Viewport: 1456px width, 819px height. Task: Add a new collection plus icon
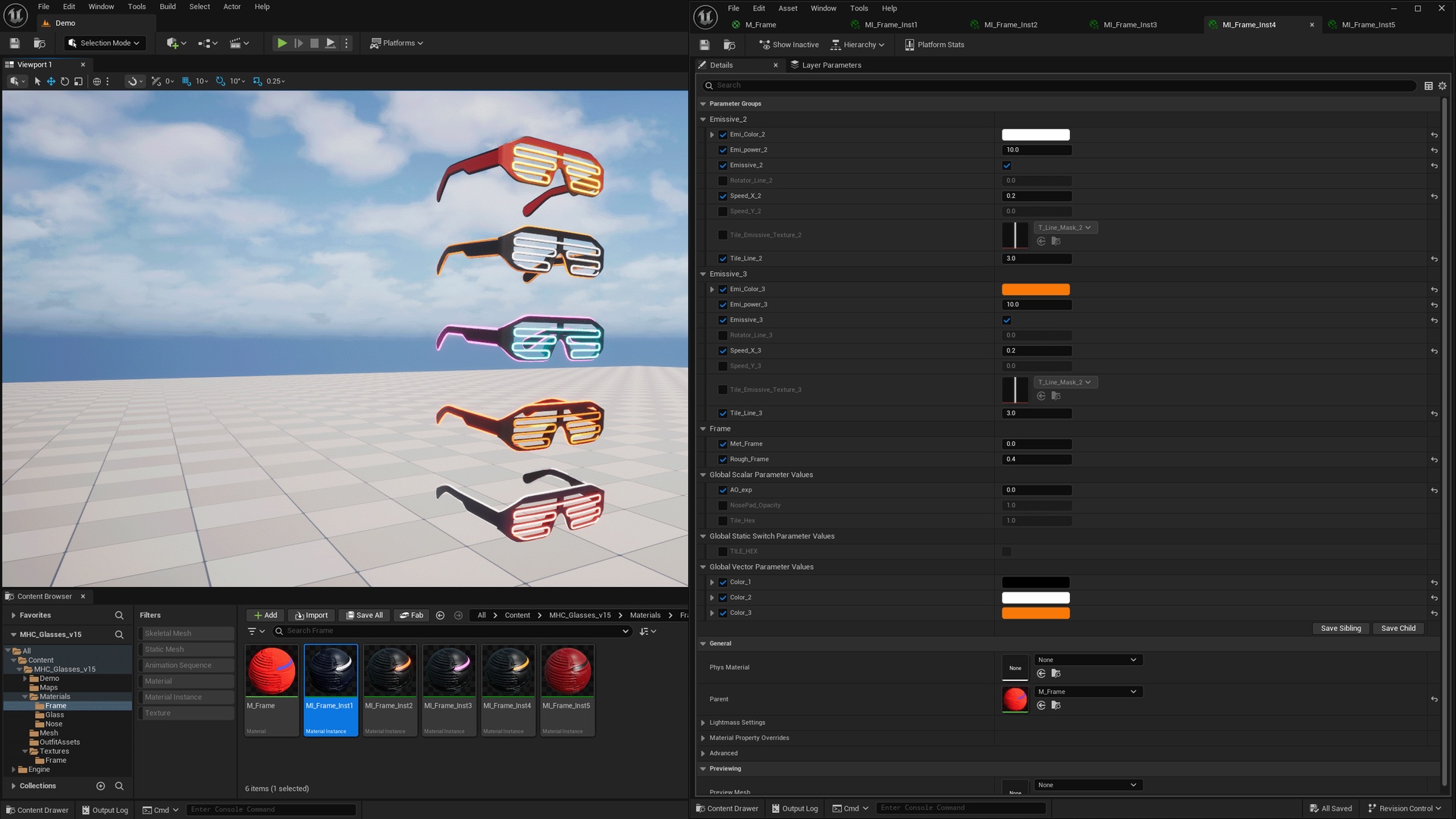tap(100, 786)
